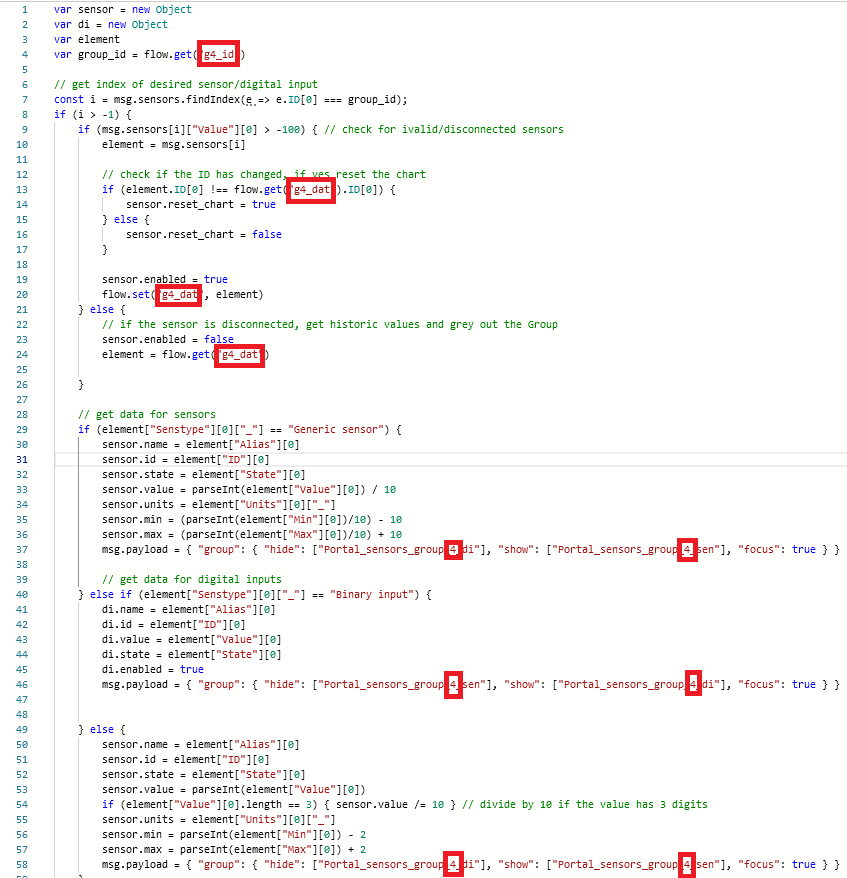Click 'findIndex' on line 7
The height and width of the screenshot is (878, 847).
point(213,100)
